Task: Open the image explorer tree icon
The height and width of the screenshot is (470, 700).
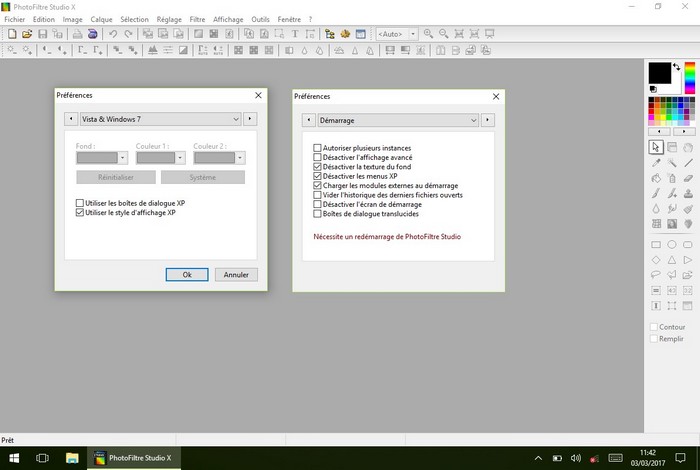Action: coord(329,34)
